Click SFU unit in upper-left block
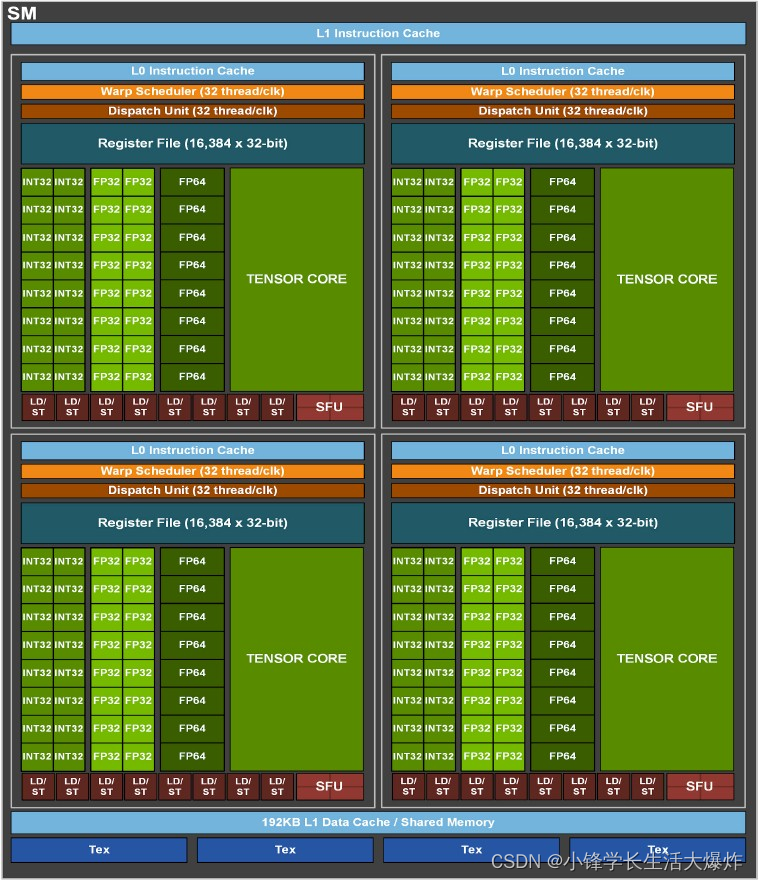Screen dimensions: 759x881 click(329, 407)
